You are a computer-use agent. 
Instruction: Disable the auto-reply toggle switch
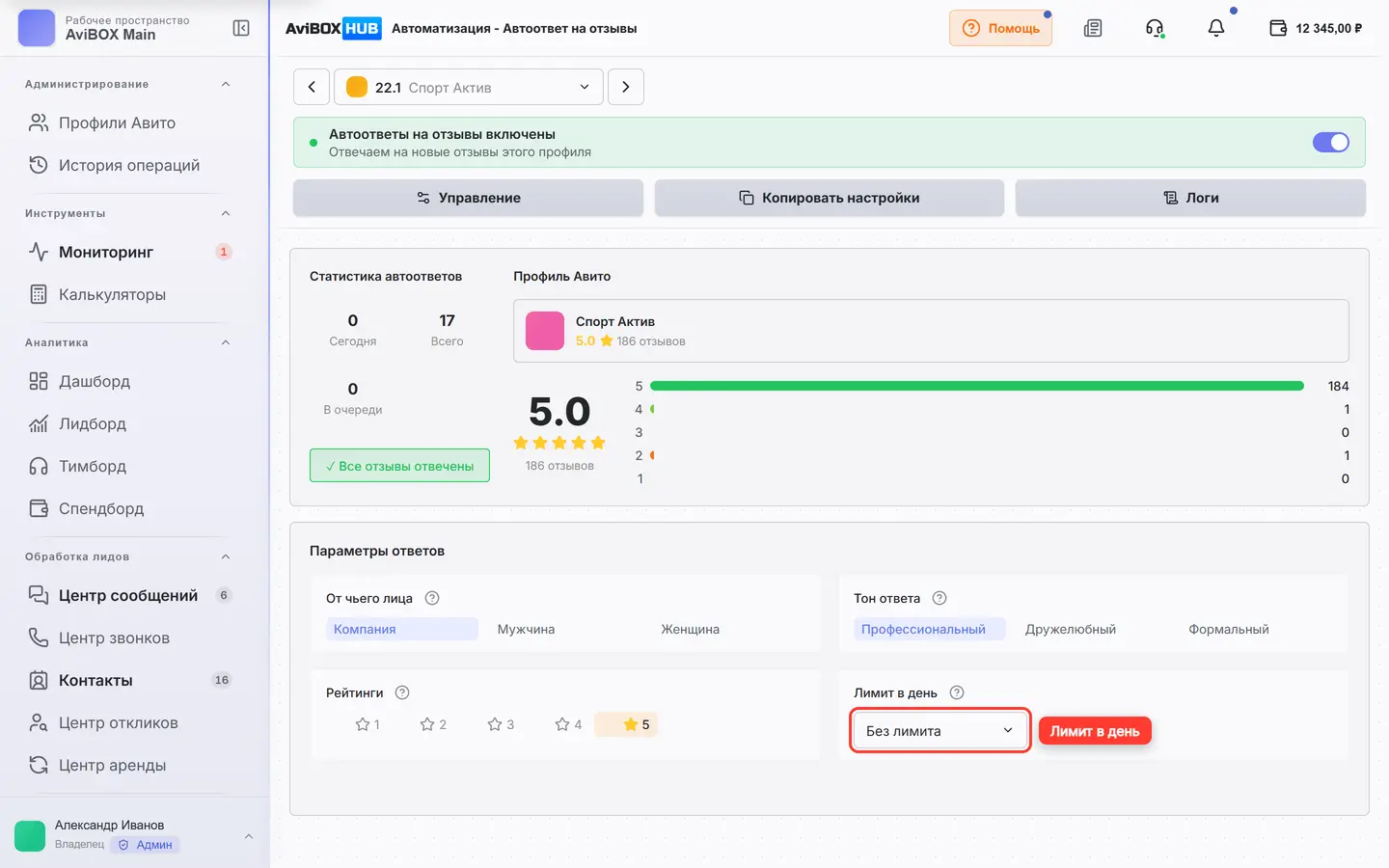coord(1331,143)
